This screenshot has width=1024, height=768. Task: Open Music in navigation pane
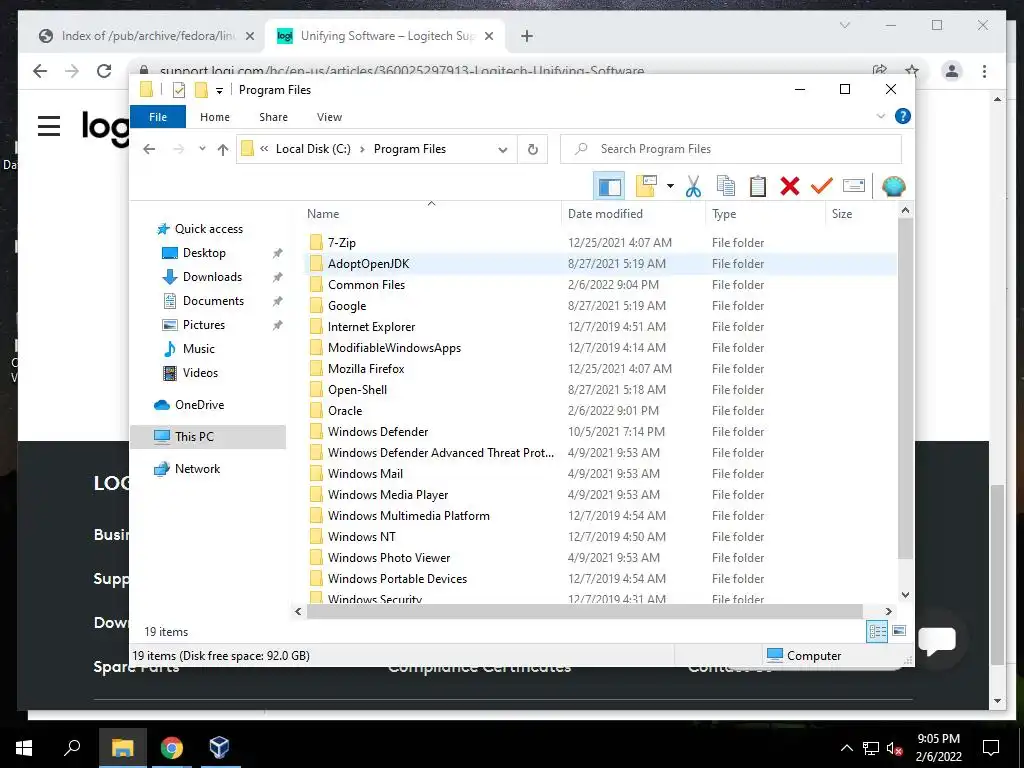click(x=199, y=349)
